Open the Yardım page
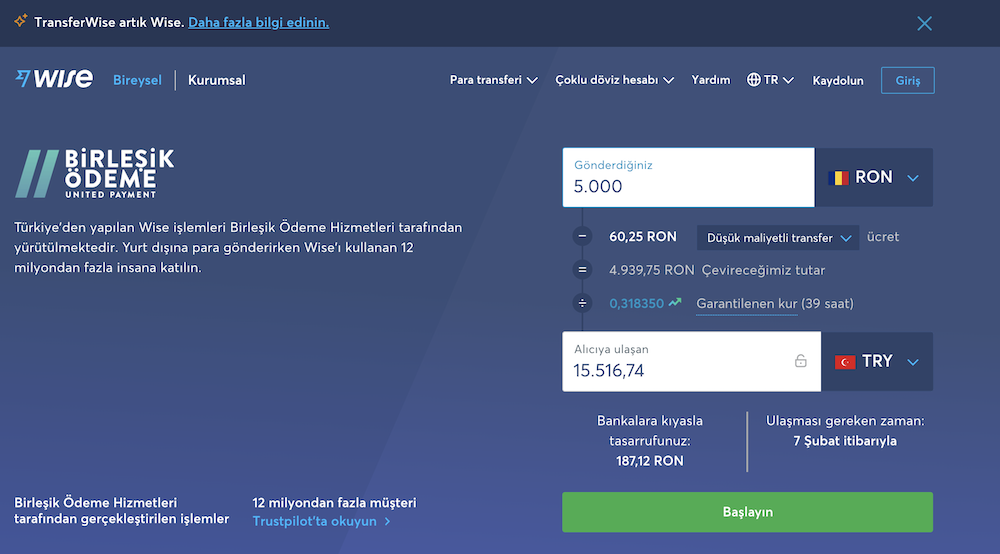The height and width of the screenshot is (554, 1000). pyautogui.click(x=710, y=80)
